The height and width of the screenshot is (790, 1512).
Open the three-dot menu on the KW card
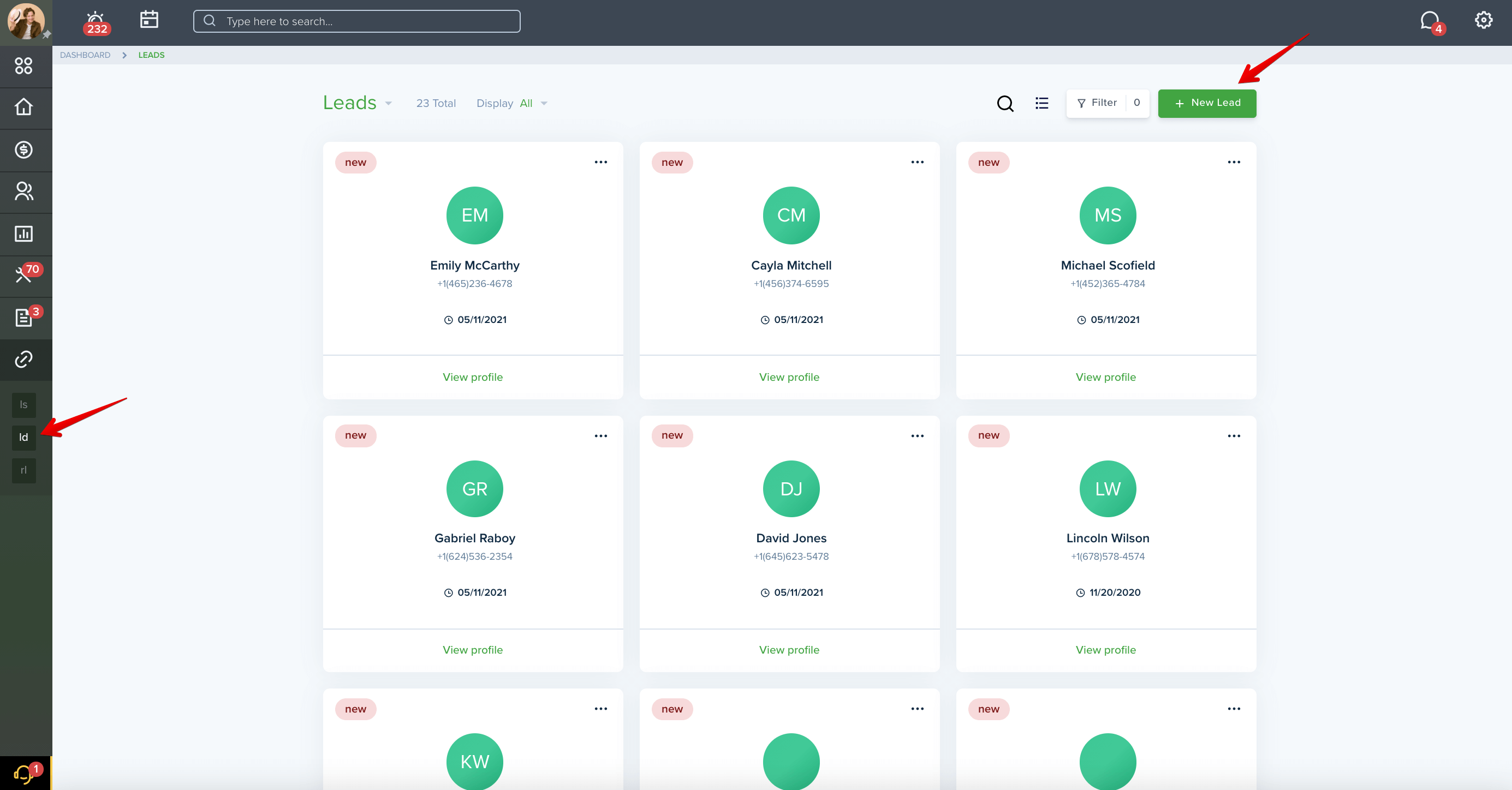(x=600, y=709)
